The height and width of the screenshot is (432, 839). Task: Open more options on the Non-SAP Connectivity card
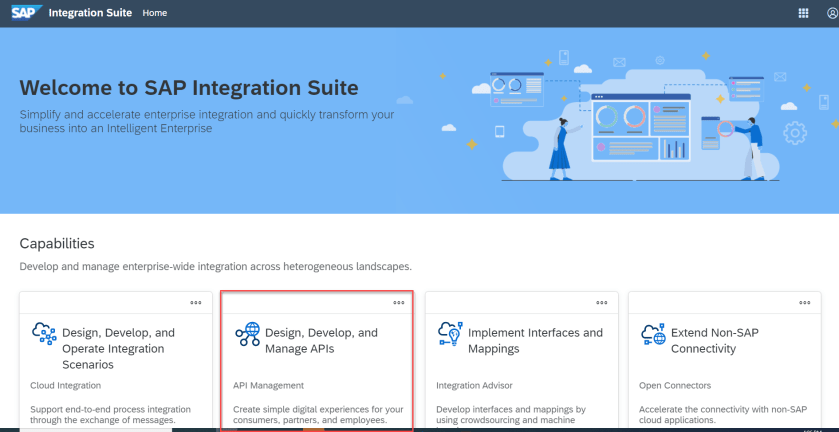pos(805,302)
